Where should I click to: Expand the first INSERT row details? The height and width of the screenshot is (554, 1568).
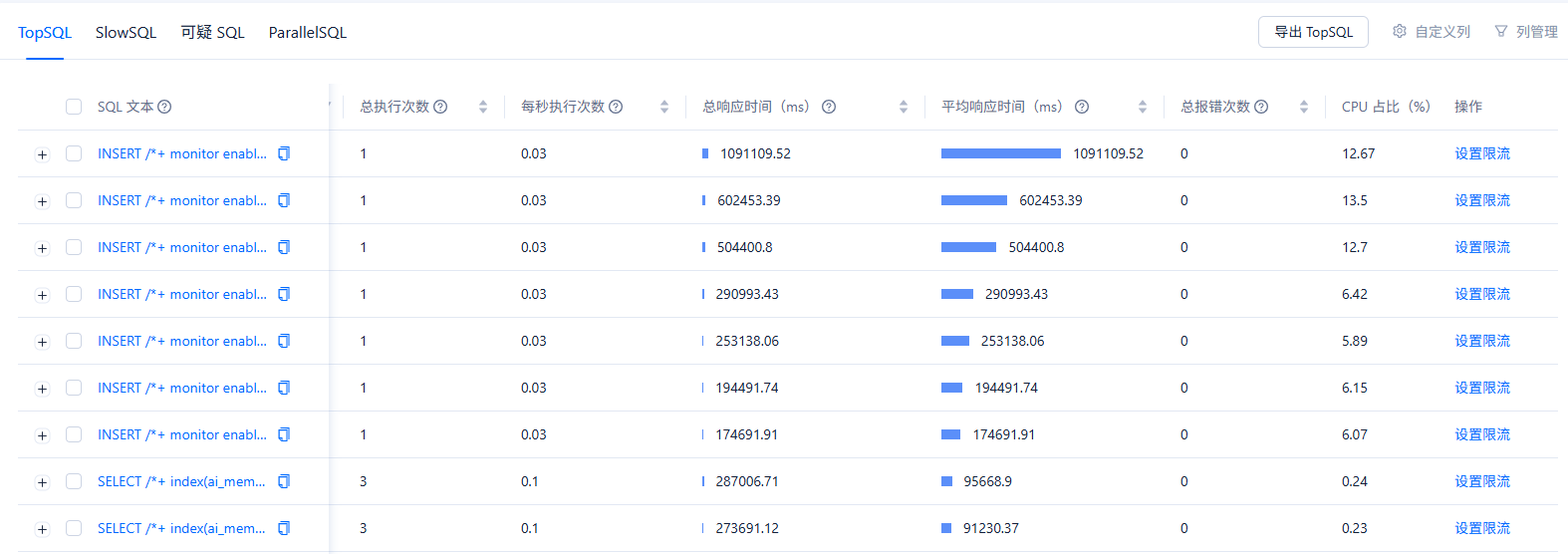point(42,154)
